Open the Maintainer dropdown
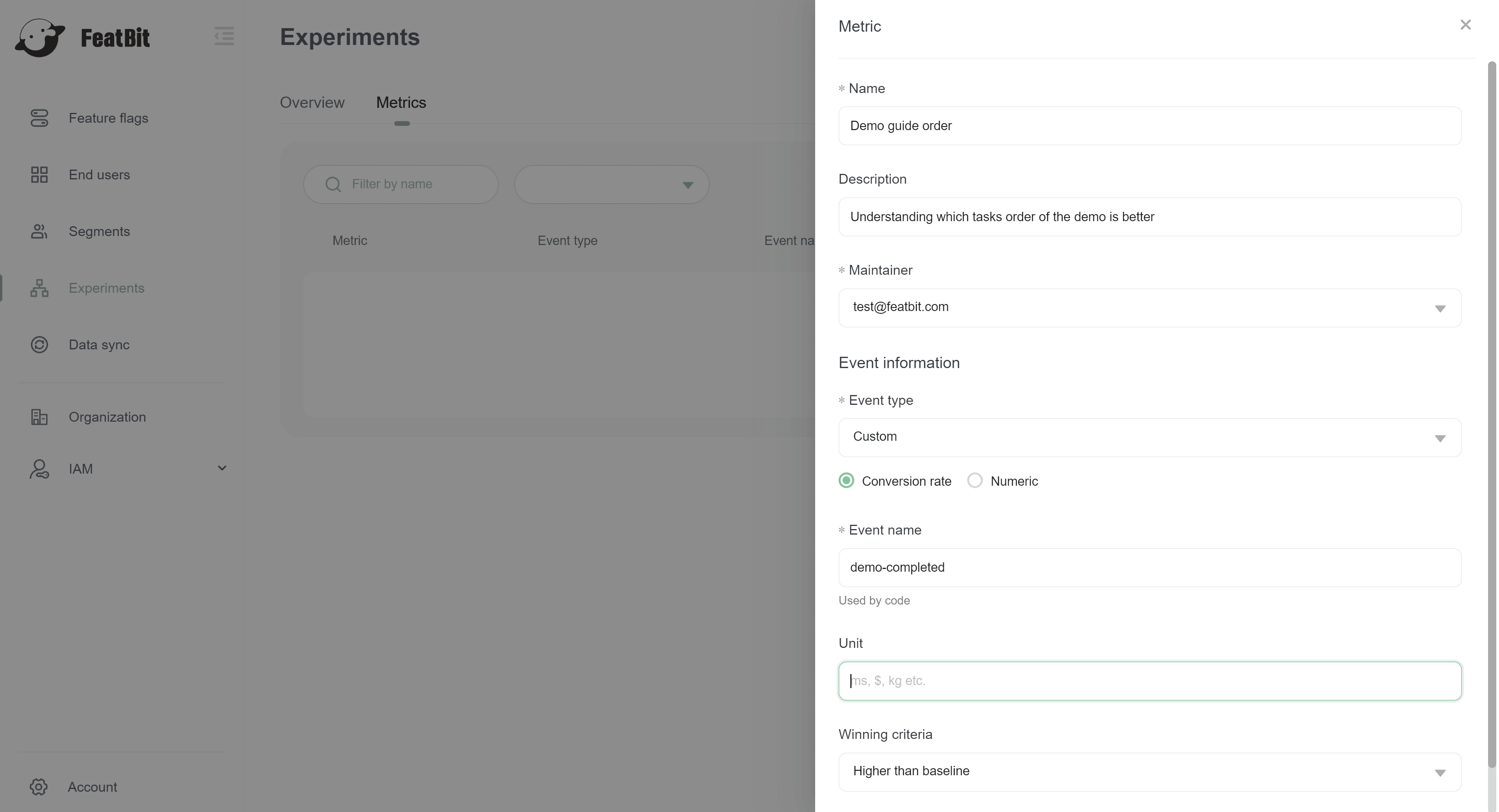This screenshot has width=1499, height=812. [1149, 308]
